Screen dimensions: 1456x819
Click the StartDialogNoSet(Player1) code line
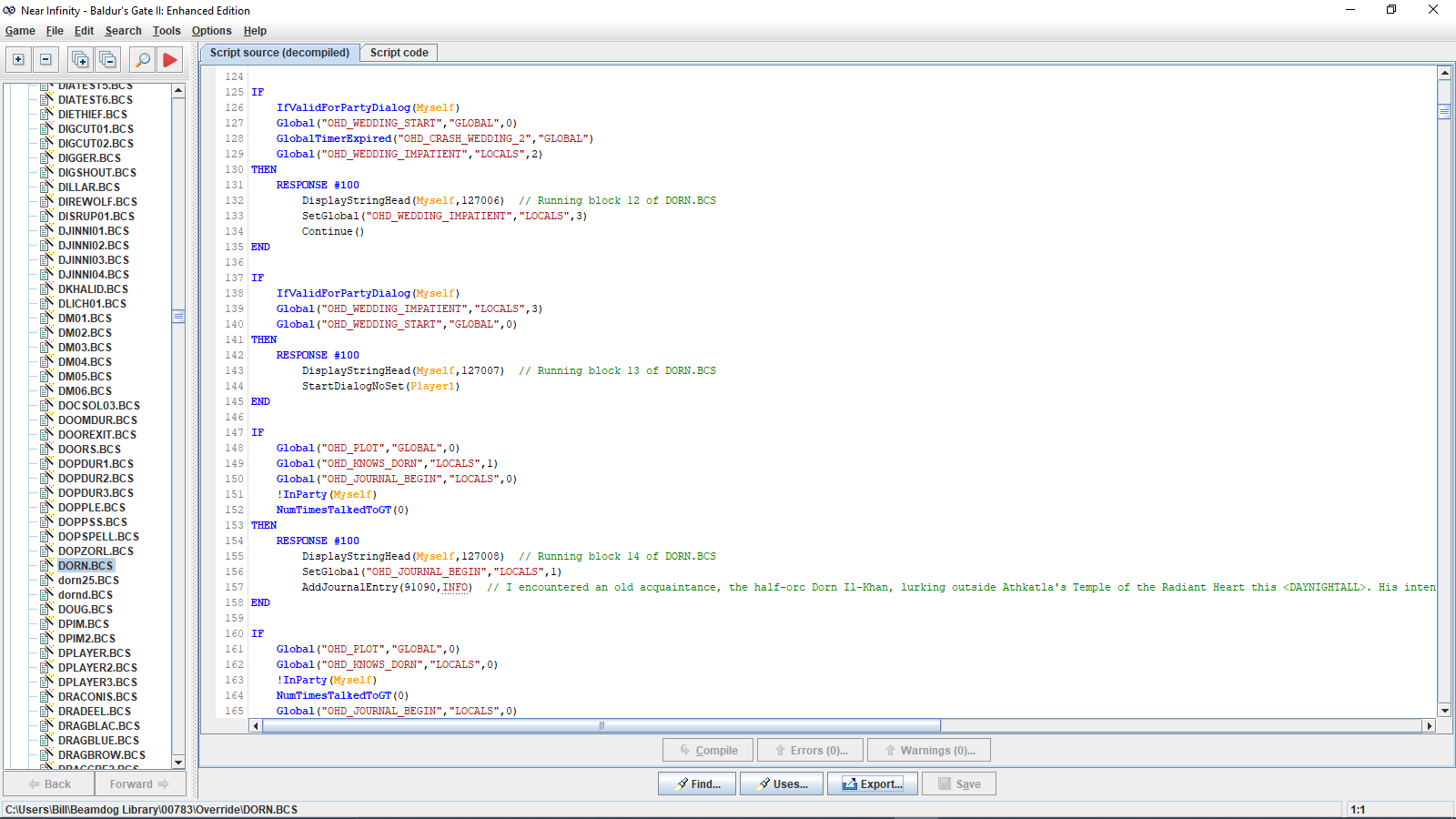pyautogui.click(x=380, y=386)
